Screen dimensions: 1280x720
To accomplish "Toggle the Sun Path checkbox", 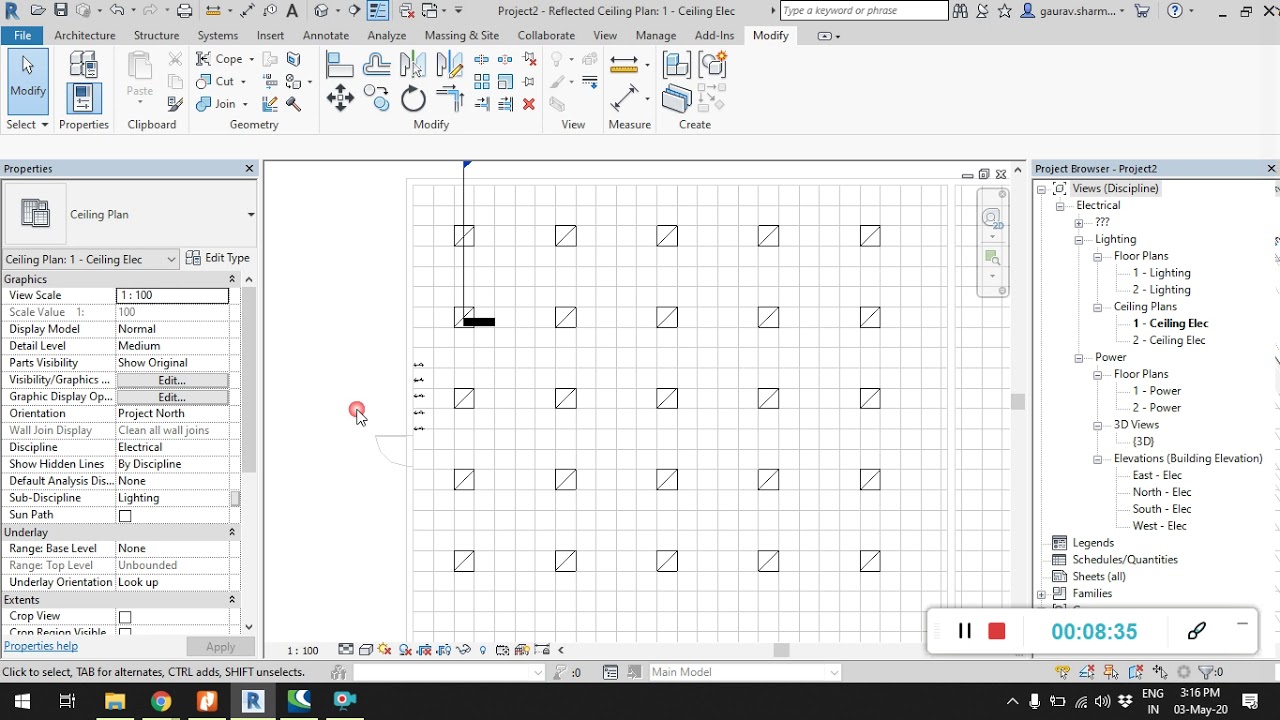I will click(x=125, y=516).
